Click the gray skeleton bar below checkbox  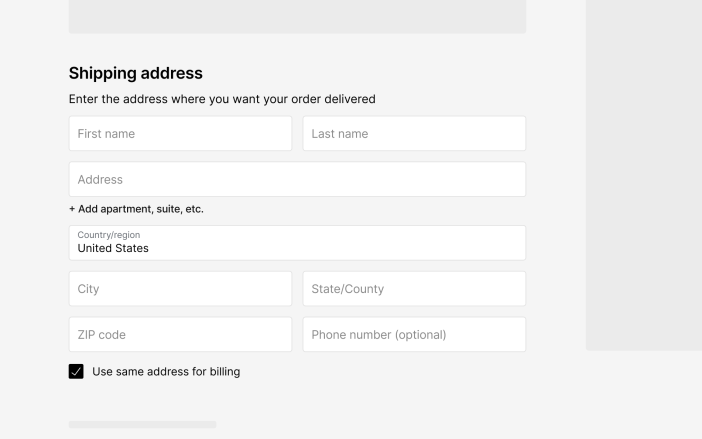(142, 425)
